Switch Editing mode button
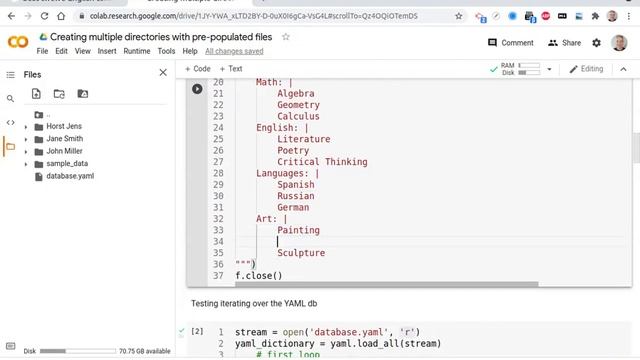 586,69
